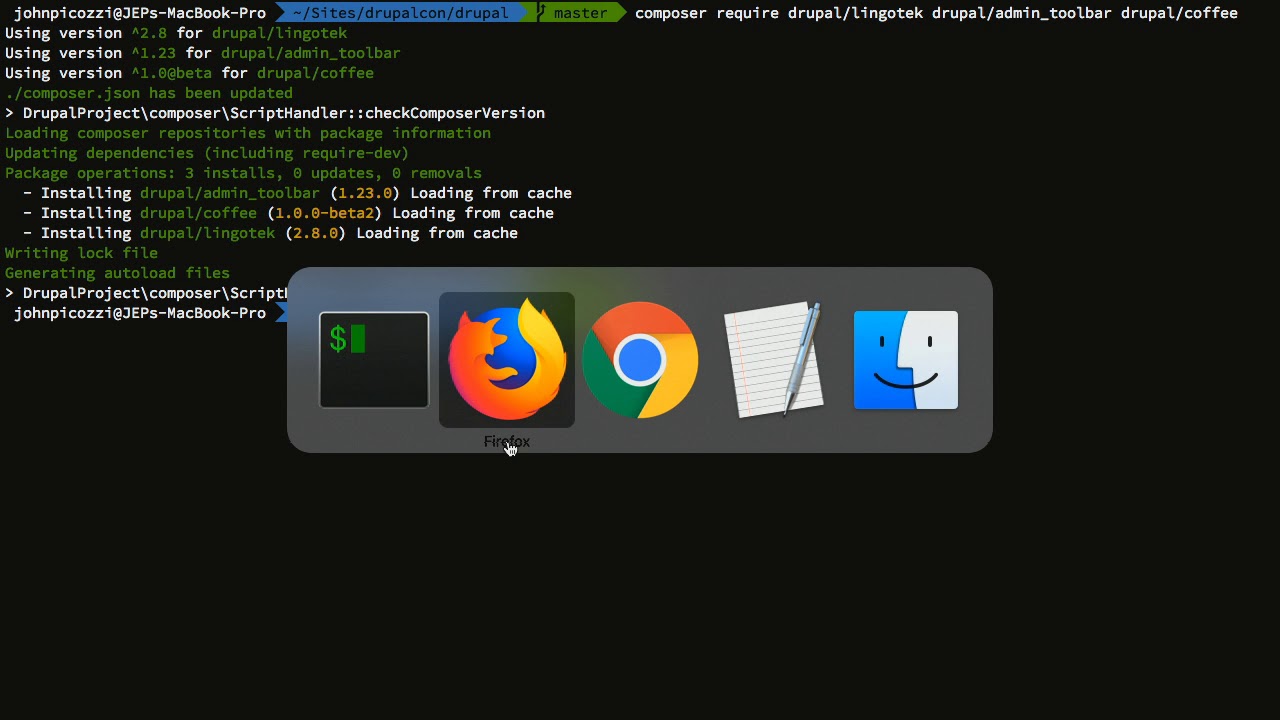The image size is (1280, 720).
Task: Click the Writing lock file line
Action: pyautogui.click(x=81, y=253)
